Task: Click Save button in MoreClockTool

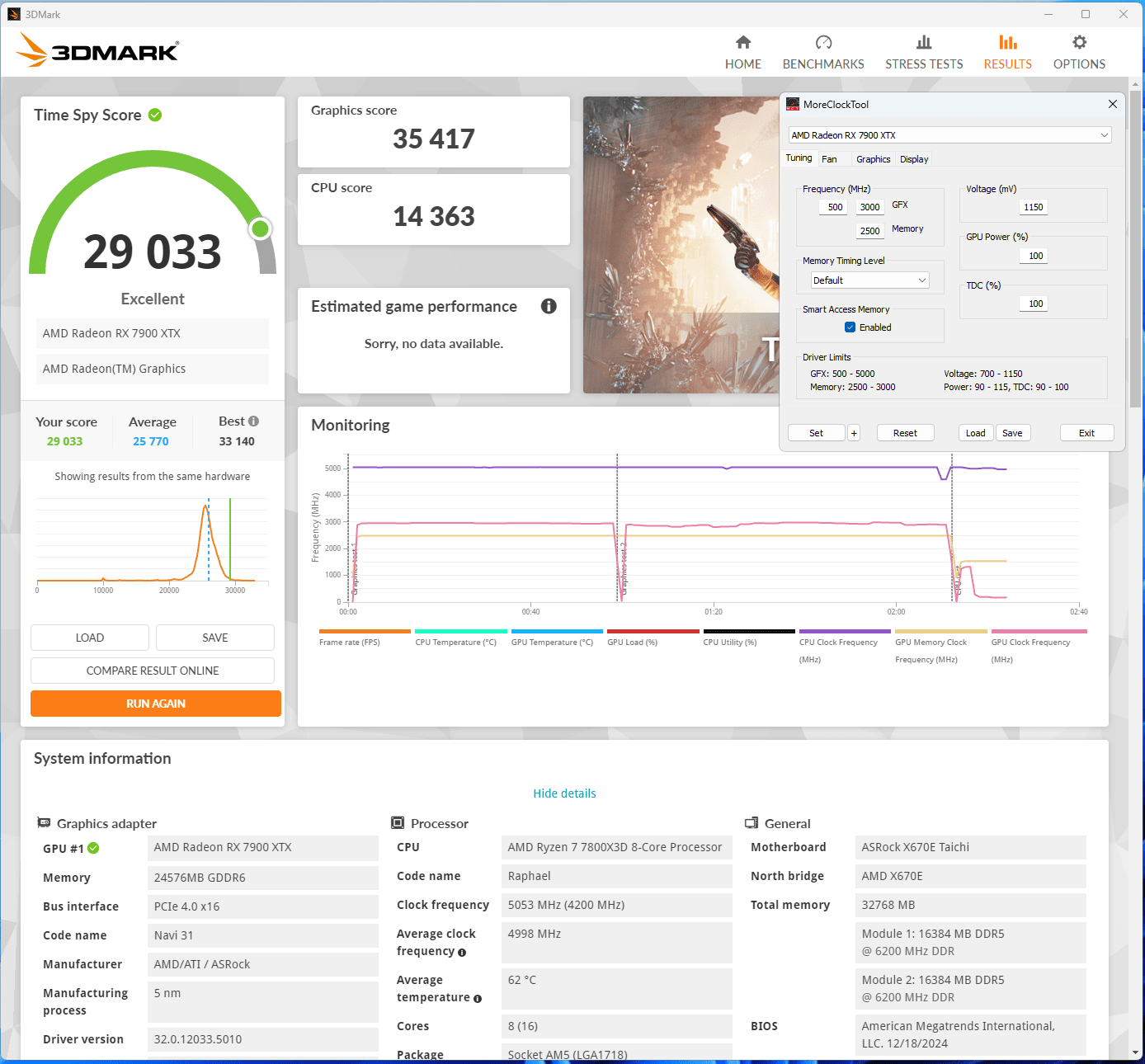Action: click(x=1013, y=433)
